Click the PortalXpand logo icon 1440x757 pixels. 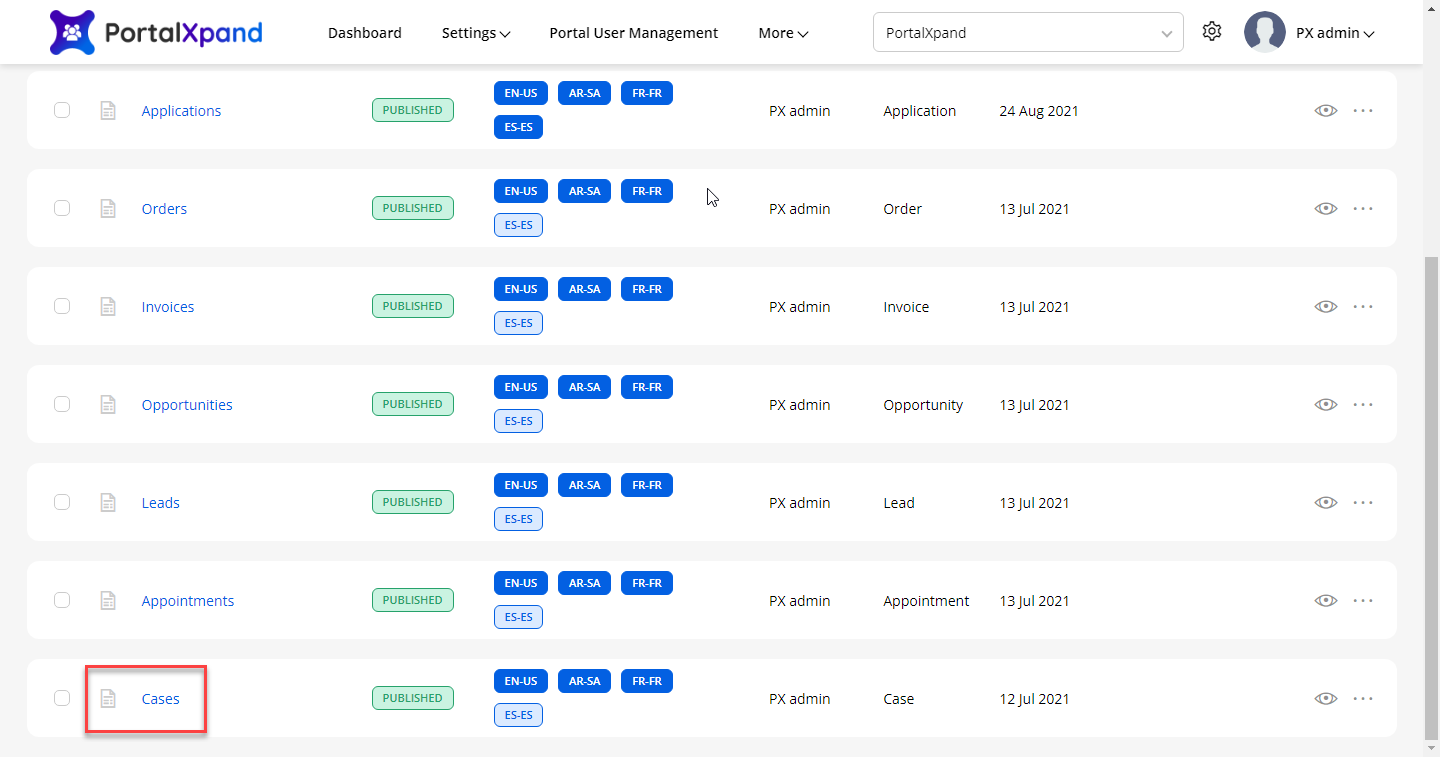pyautogui.click(x=72, y=32)
